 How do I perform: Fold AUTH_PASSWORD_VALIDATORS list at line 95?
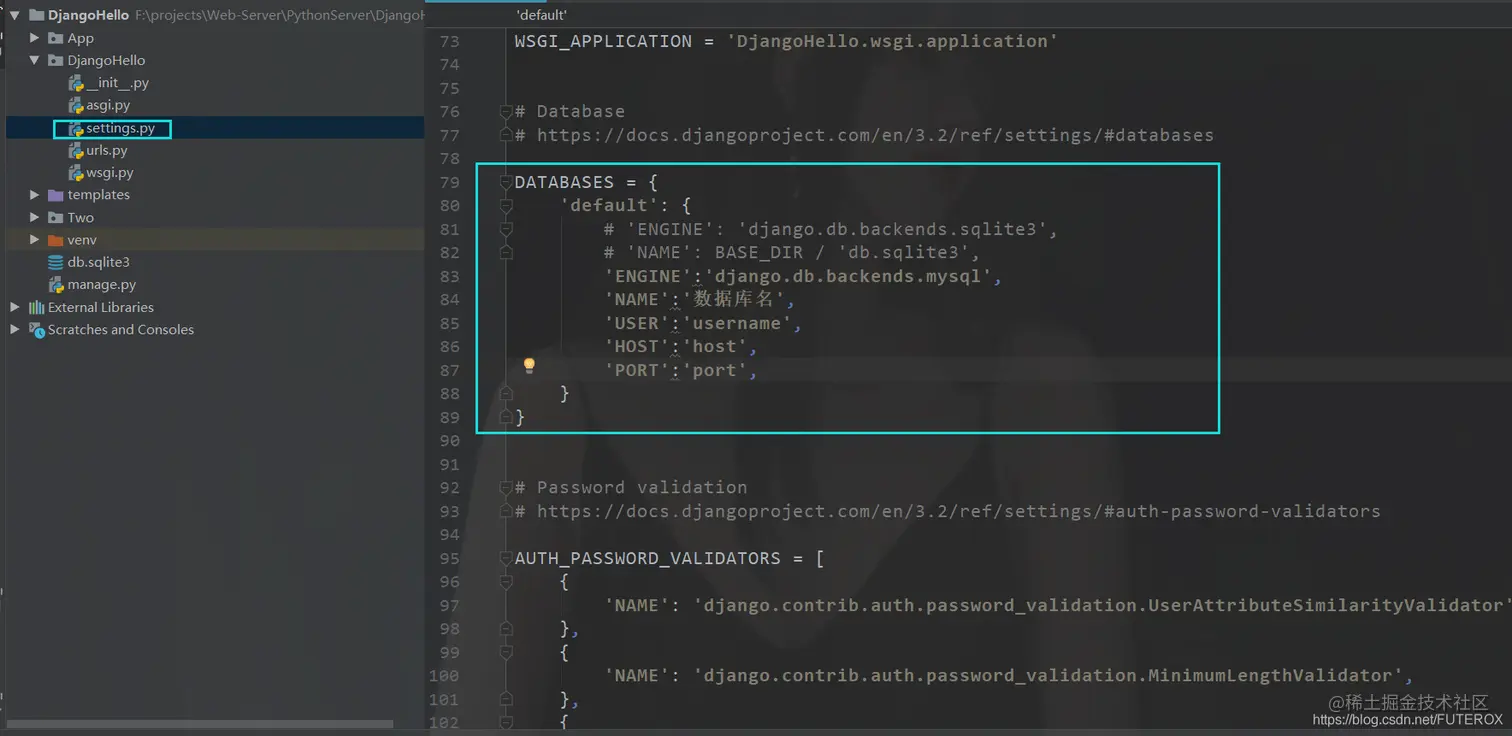[x=506, y=558]
